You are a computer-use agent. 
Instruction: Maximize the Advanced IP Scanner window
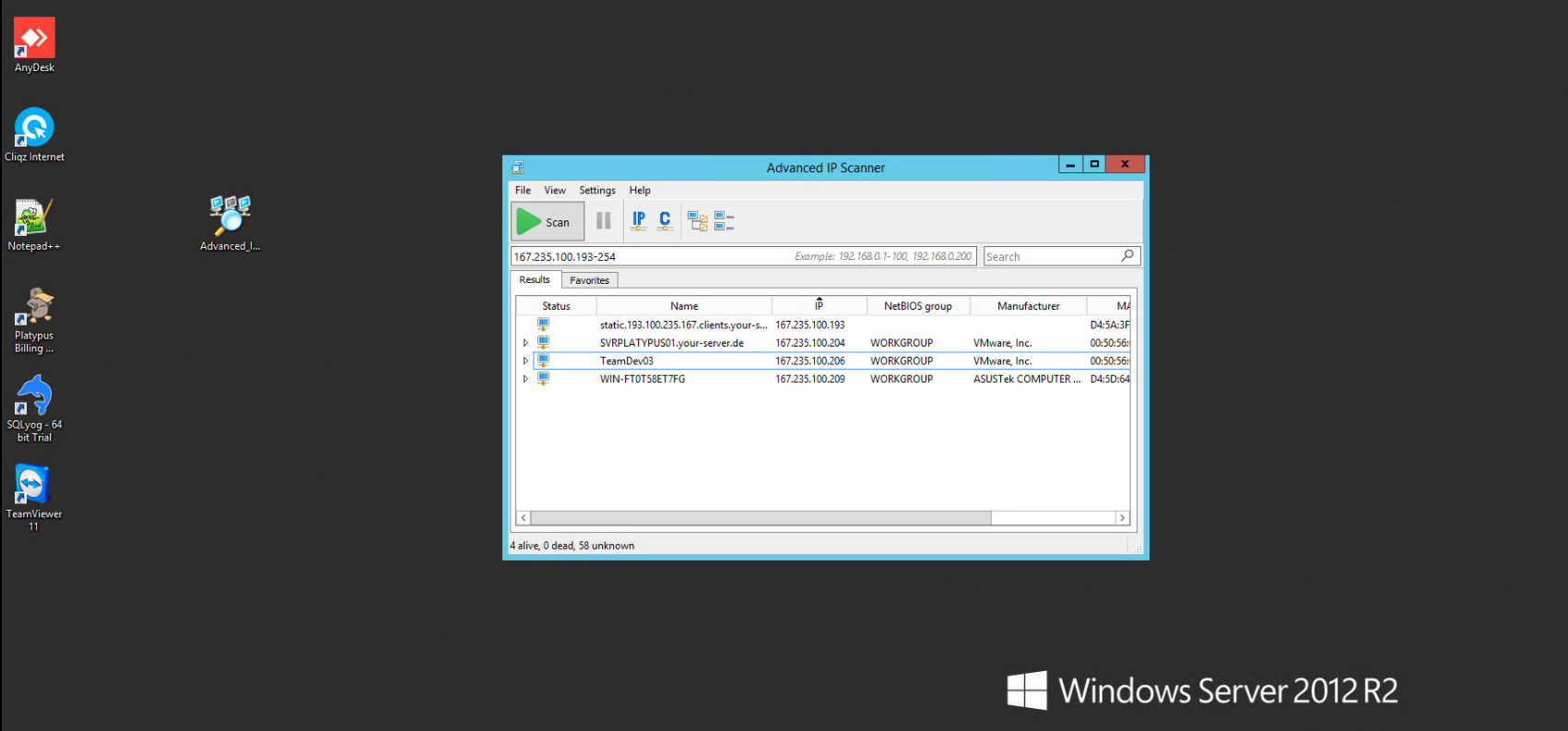pos(1094,165)
